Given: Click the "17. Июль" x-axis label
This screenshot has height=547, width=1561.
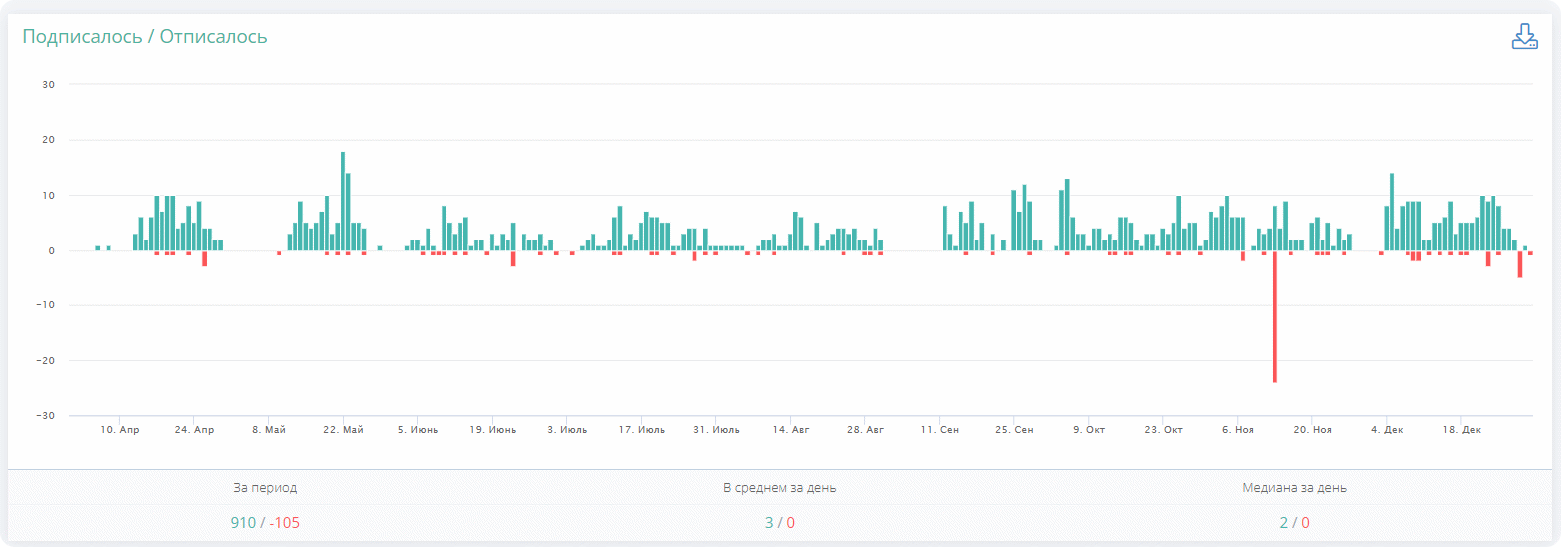Looking at the screenshot, I should (641, 430).
